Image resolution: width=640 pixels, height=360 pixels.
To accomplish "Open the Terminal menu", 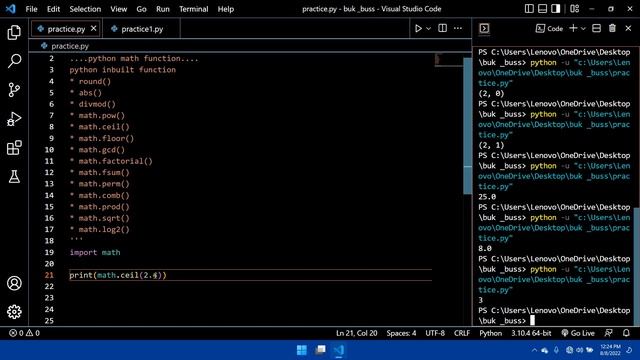I will coord(193,9).
